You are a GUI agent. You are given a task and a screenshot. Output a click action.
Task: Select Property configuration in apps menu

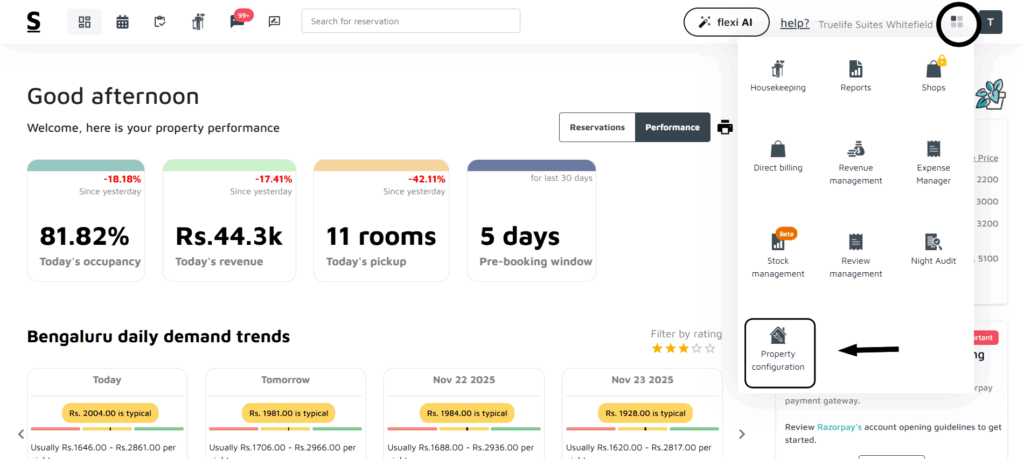(781, 352)
